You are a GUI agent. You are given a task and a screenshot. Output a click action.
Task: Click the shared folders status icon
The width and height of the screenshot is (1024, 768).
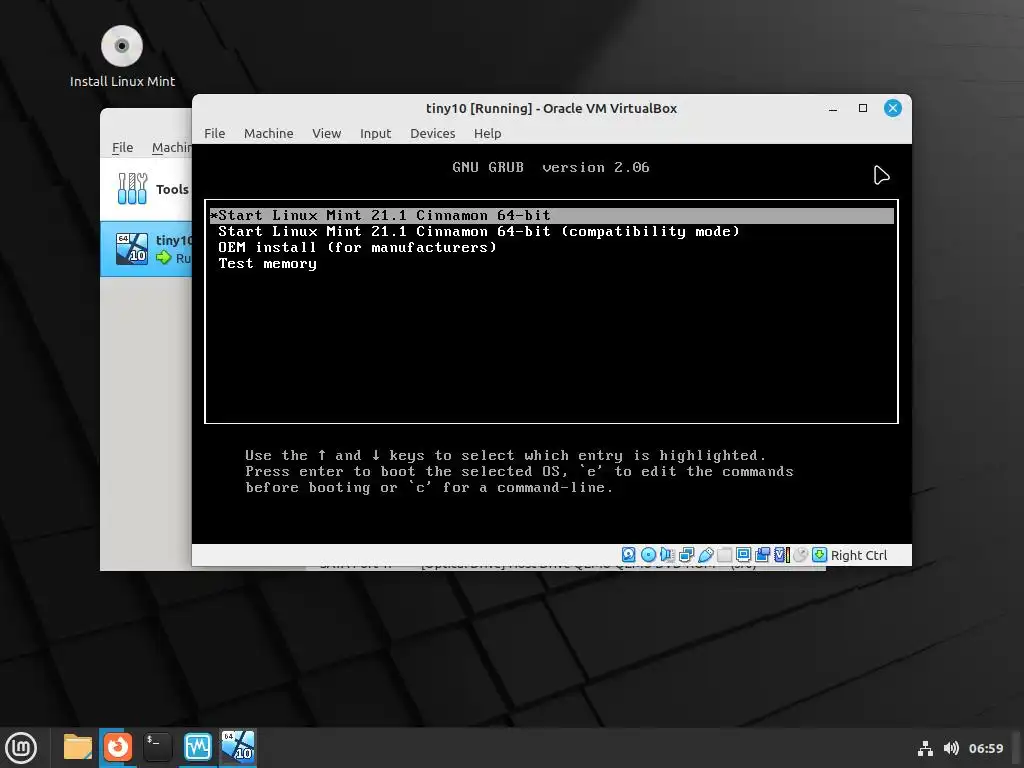point(724,555)
